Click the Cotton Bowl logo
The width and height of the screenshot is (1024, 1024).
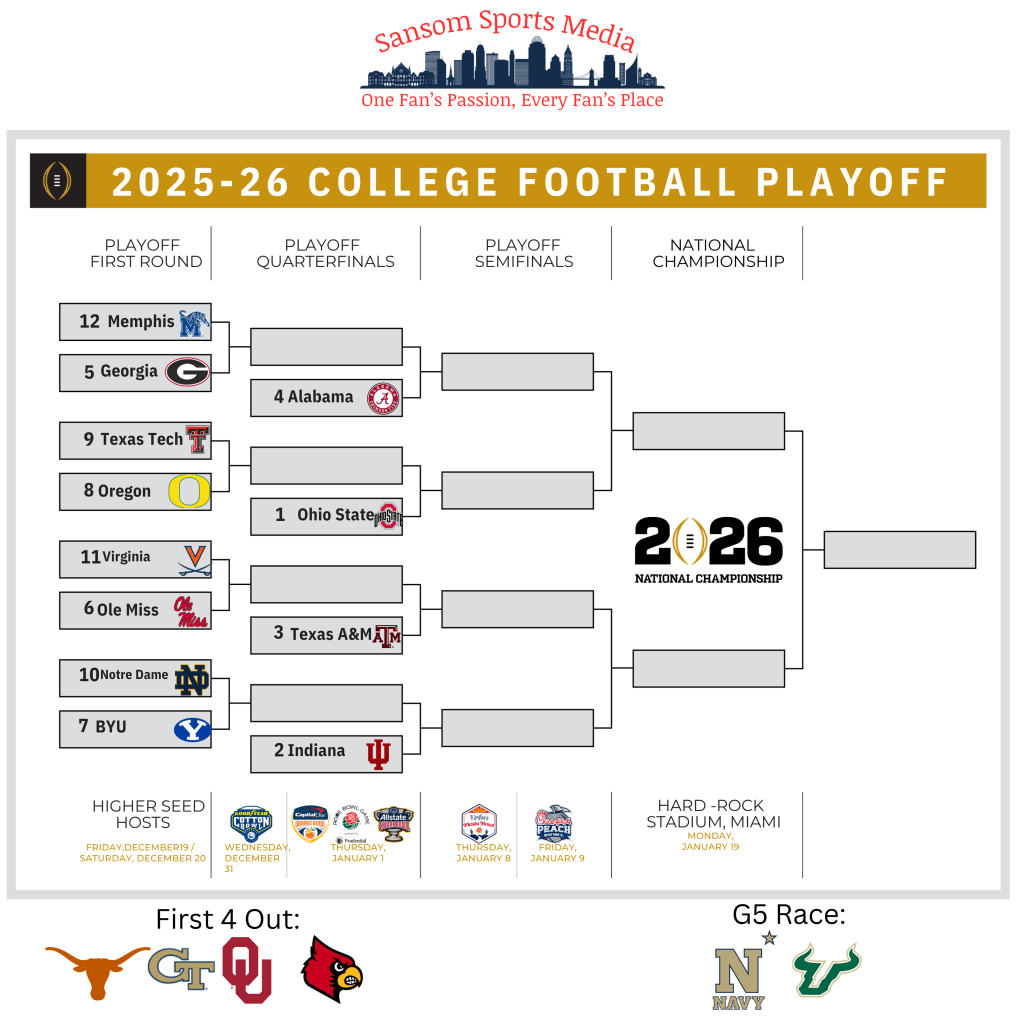click(250, 823)
